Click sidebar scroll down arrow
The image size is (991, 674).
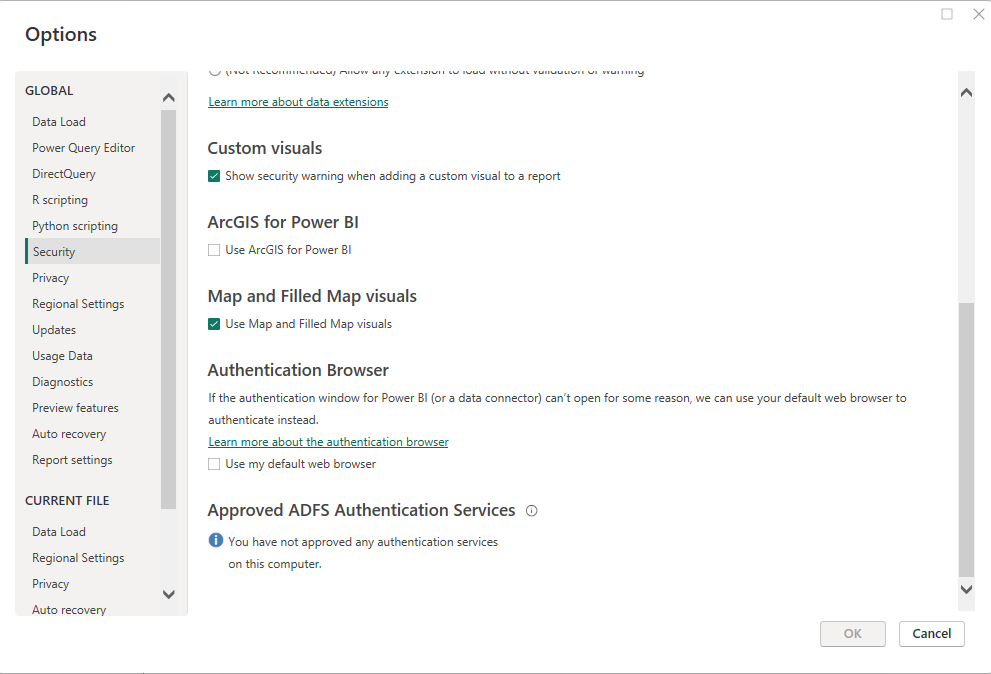pyautogui.click(x=169, y=594)
